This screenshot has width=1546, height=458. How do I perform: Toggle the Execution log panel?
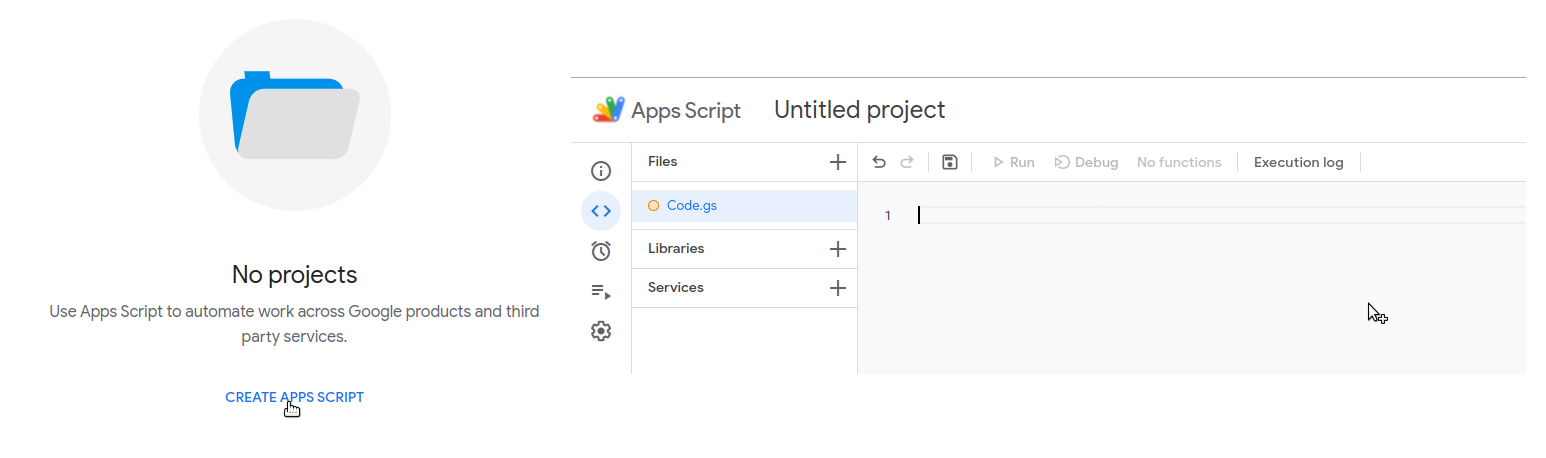[1298, 162]
